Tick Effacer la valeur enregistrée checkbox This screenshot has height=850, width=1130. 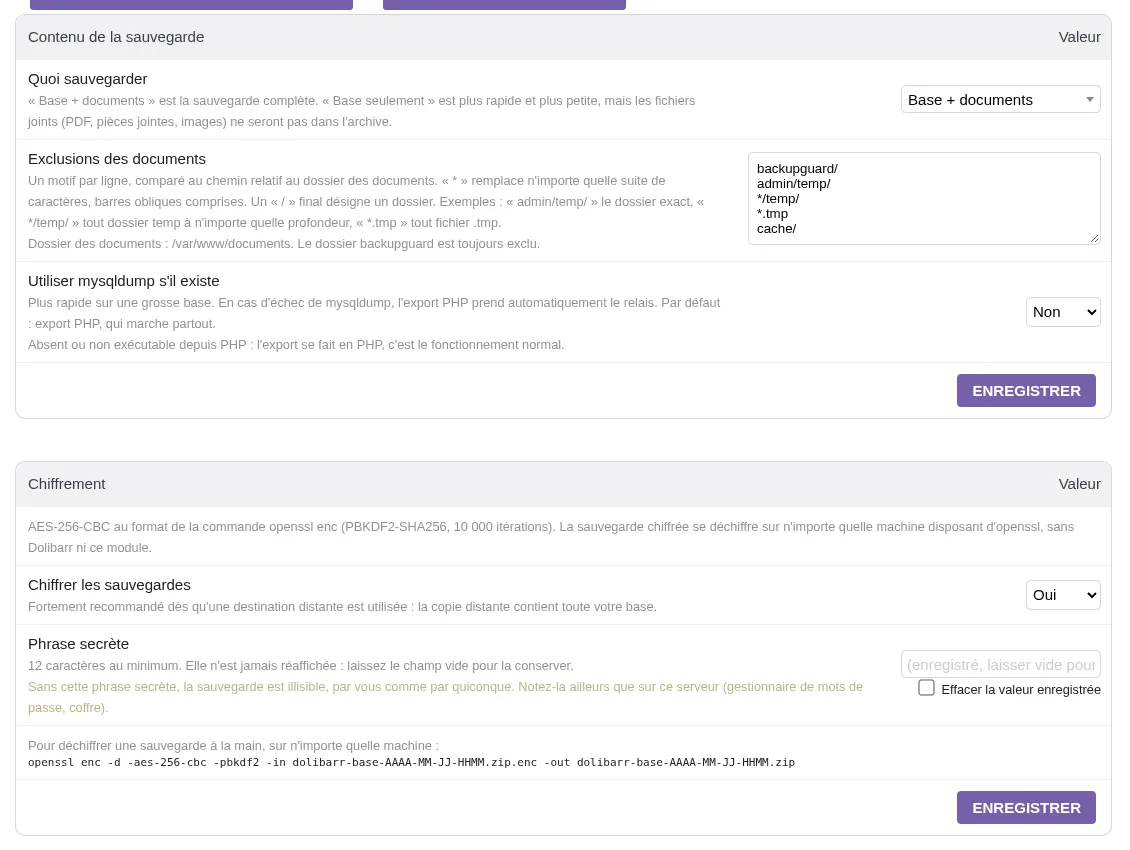tap(927, 688)
